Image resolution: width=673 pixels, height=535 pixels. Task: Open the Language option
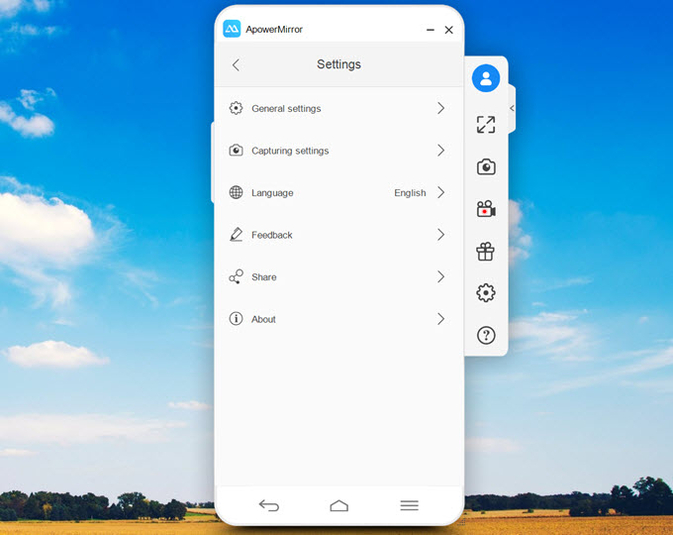339,192
